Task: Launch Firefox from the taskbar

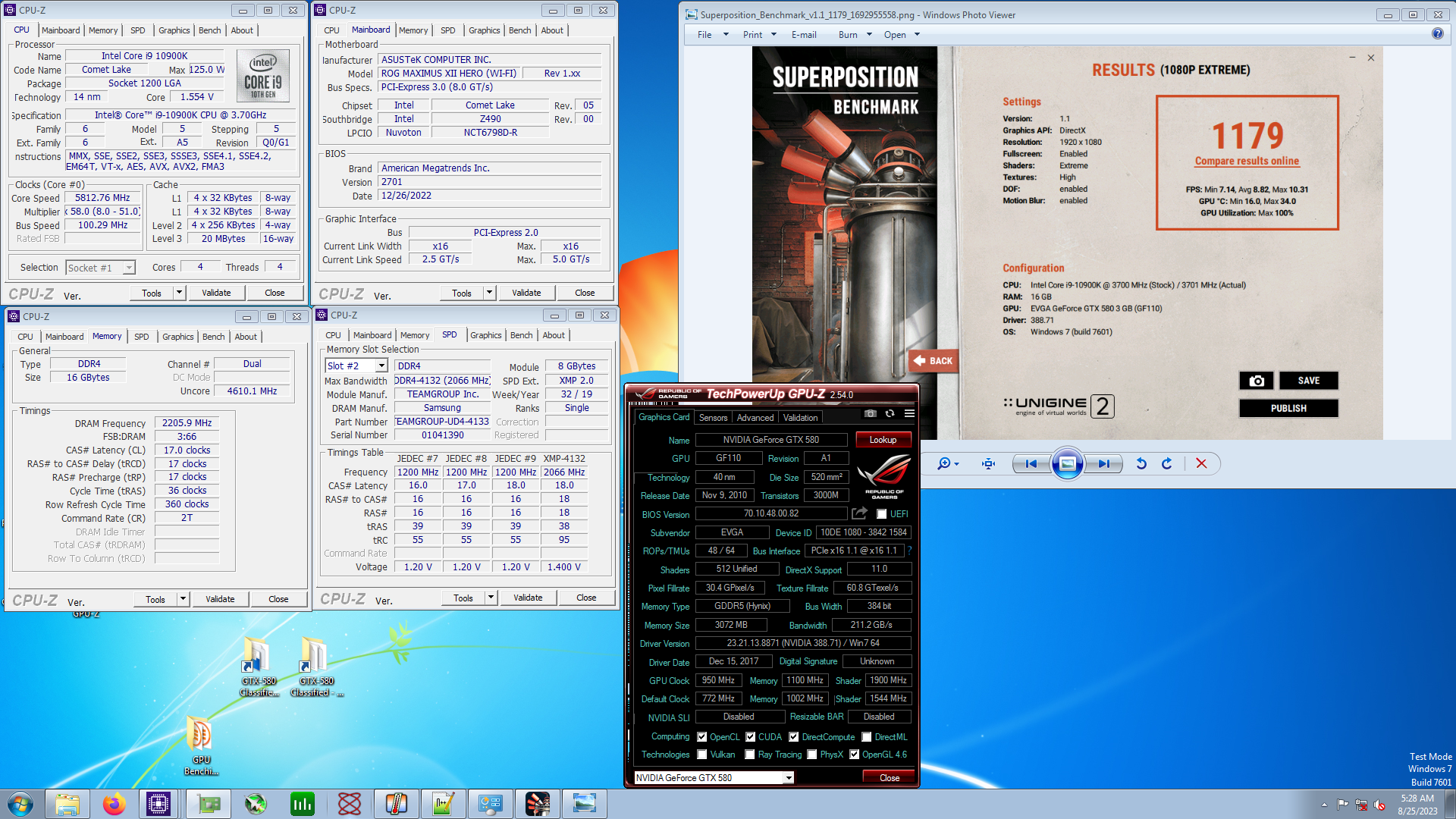Action: 115,804
